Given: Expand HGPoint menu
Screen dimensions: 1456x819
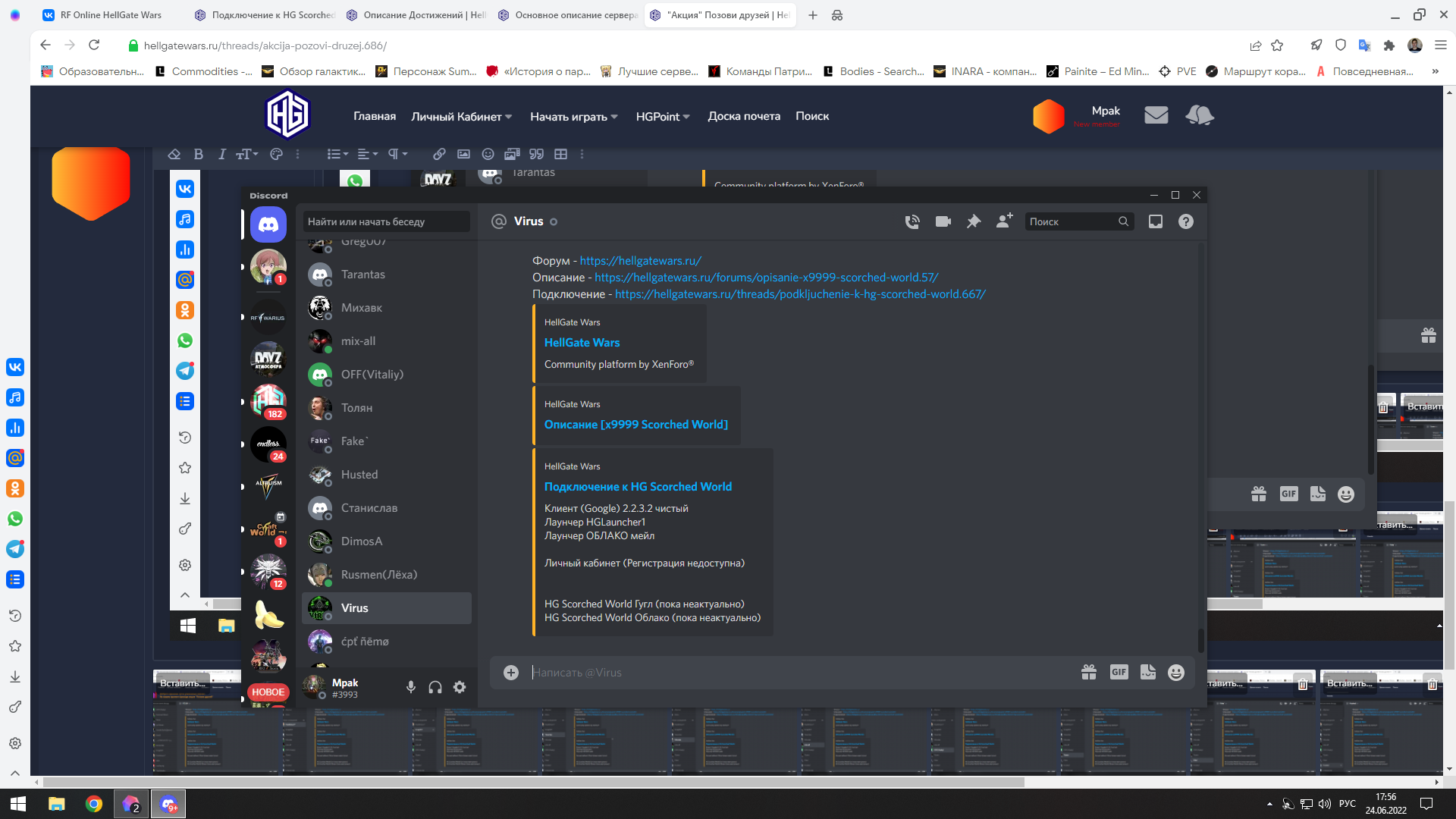Looking at the screenshot, I should point(663,117).
